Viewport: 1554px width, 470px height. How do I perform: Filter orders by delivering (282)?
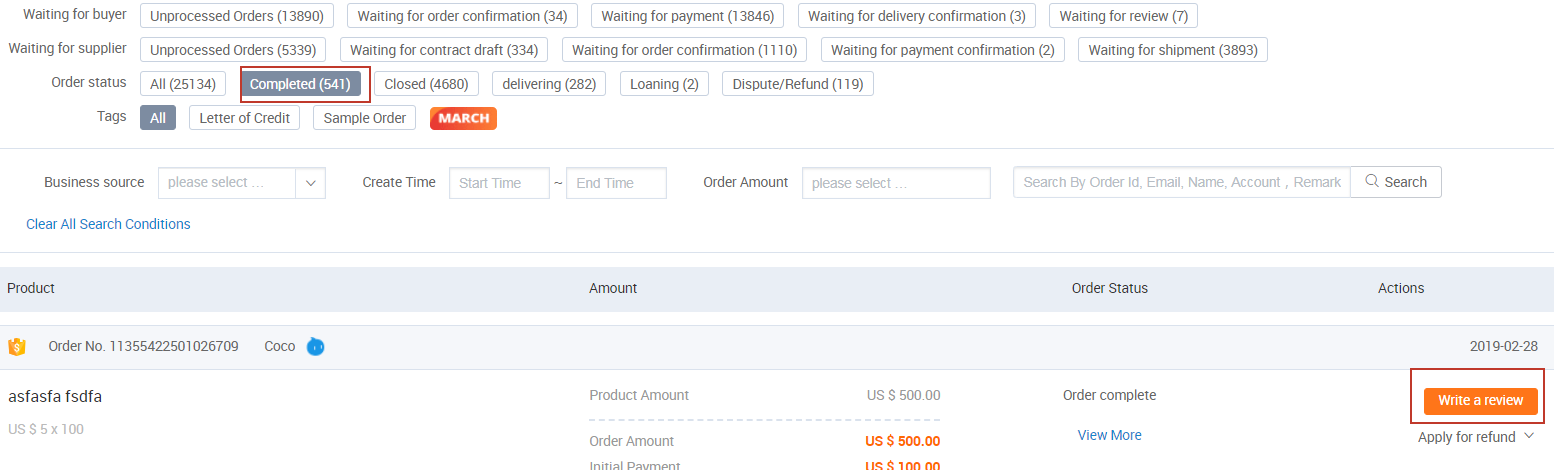pyautogui.click(x=549, y=84)
